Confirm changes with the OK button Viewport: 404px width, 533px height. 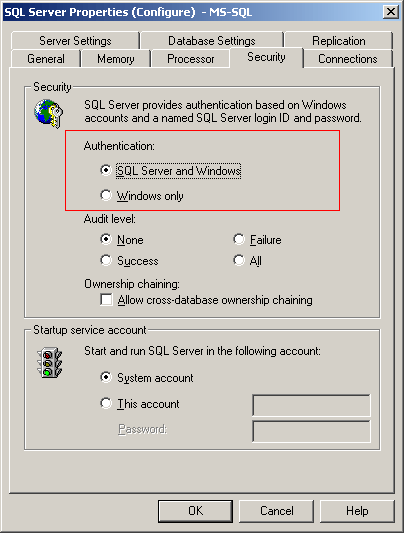[195, 511]
